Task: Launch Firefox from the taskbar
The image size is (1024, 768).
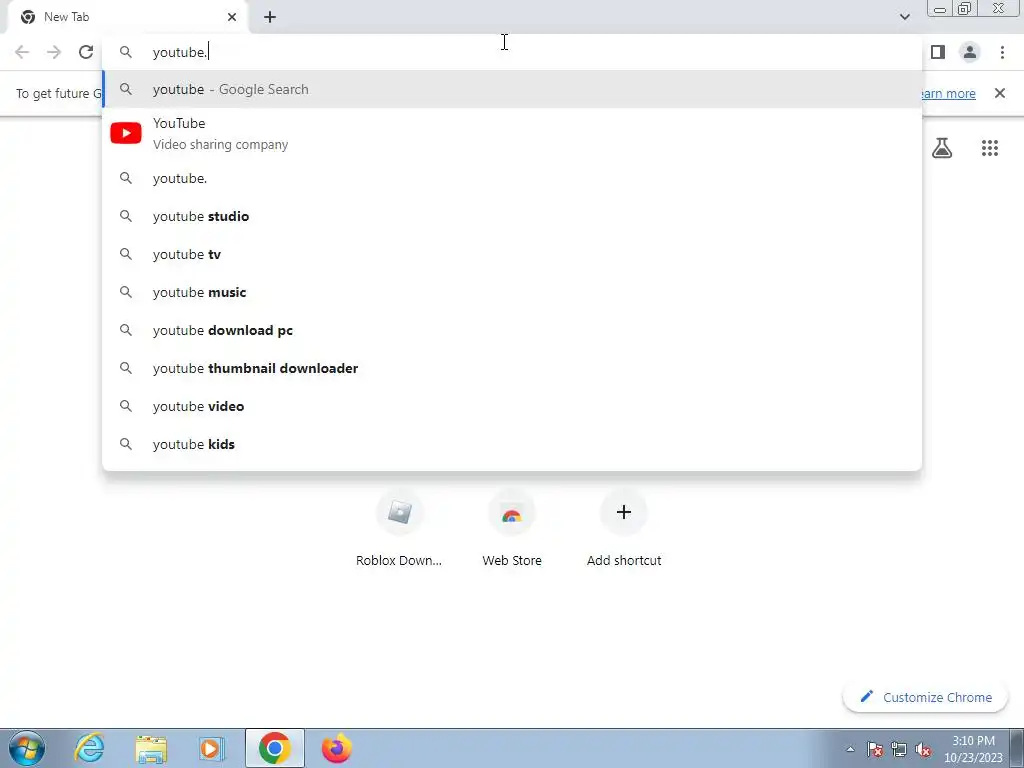Action: pos(336,748)
